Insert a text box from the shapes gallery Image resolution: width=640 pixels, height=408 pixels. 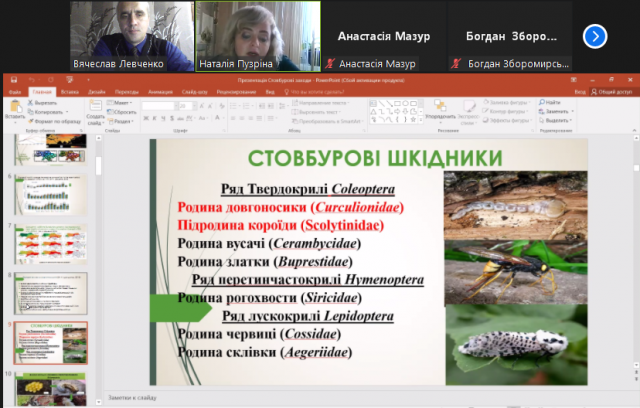(373, 103)
